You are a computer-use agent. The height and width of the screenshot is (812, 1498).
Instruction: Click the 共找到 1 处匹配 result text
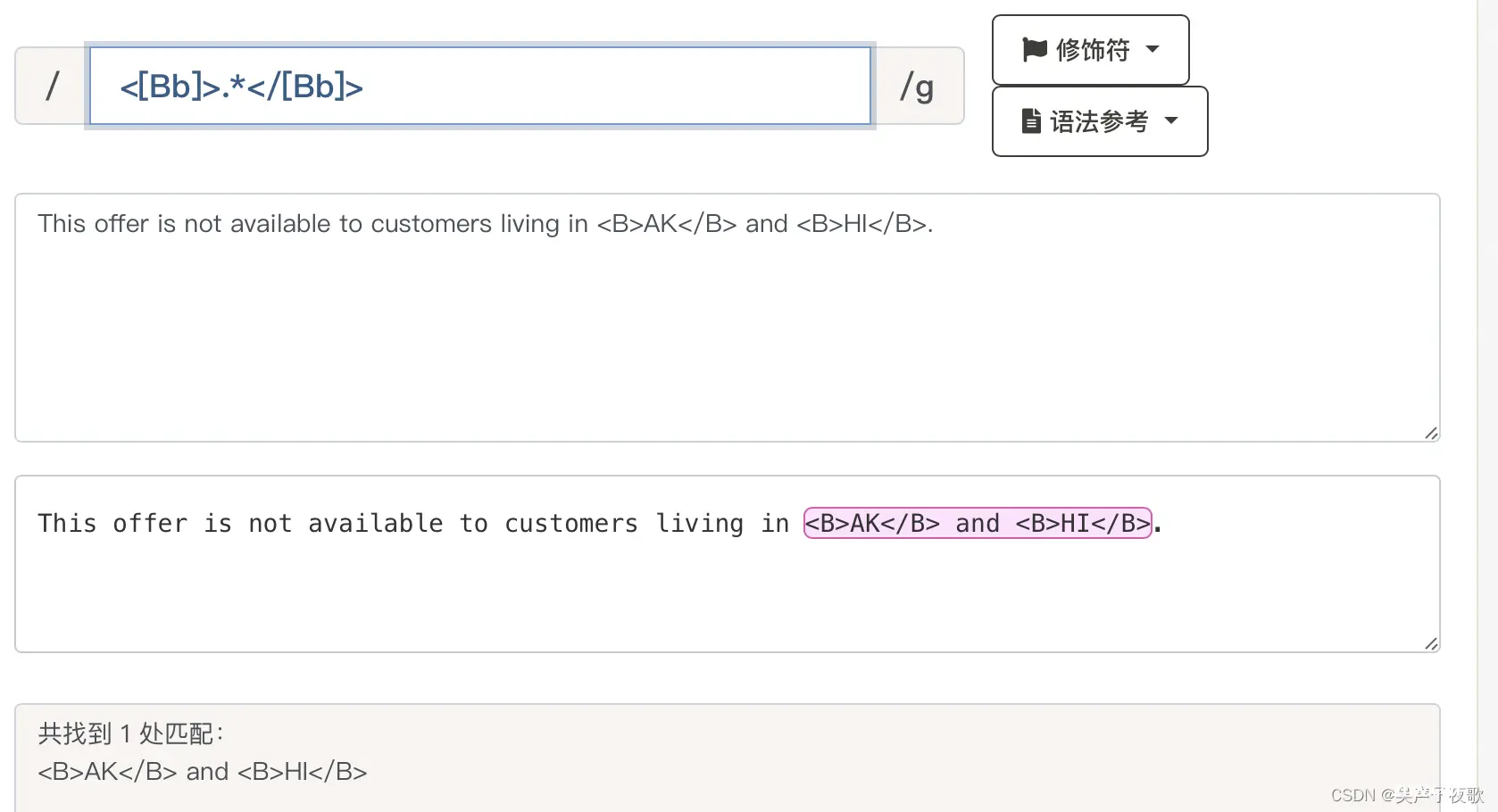click(x=130, y=733)
